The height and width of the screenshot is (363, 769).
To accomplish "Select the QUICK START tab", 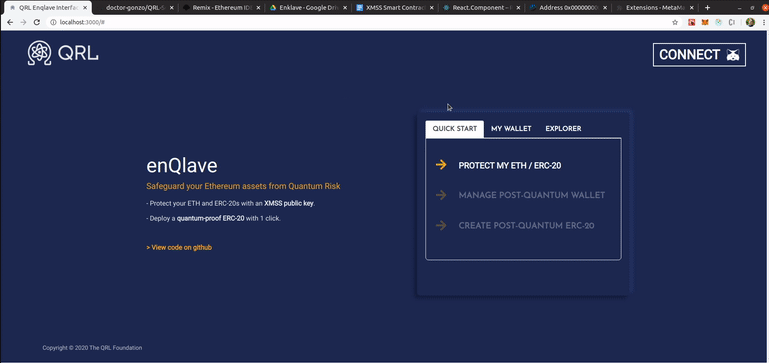I will click(455, 129).
